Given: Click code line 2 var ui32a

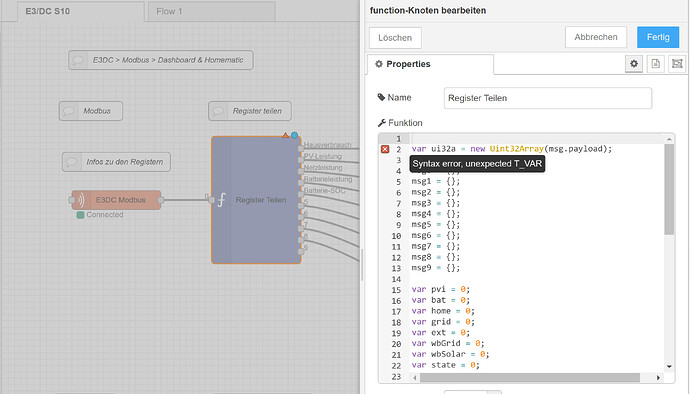Looking at the screenshot, I should [x=511, y=149].
